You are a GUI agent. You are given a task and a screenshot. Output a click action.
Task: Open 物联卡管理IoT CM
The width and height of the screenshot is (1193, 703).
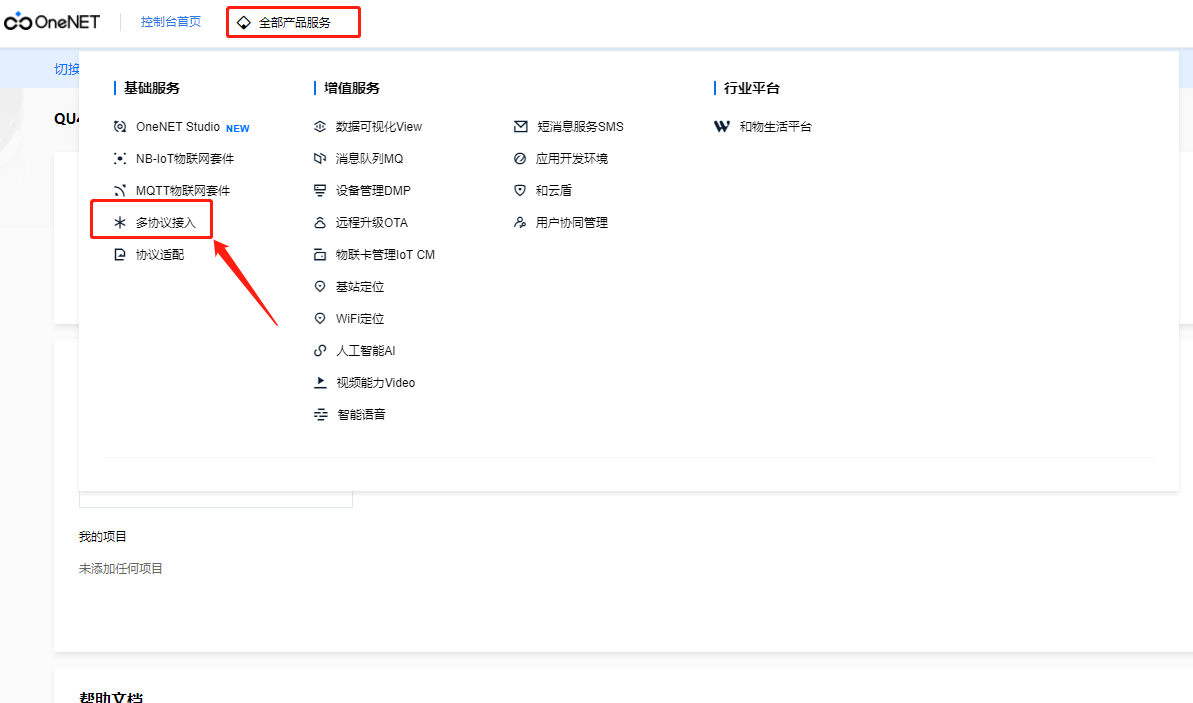(x=386, y=255)
